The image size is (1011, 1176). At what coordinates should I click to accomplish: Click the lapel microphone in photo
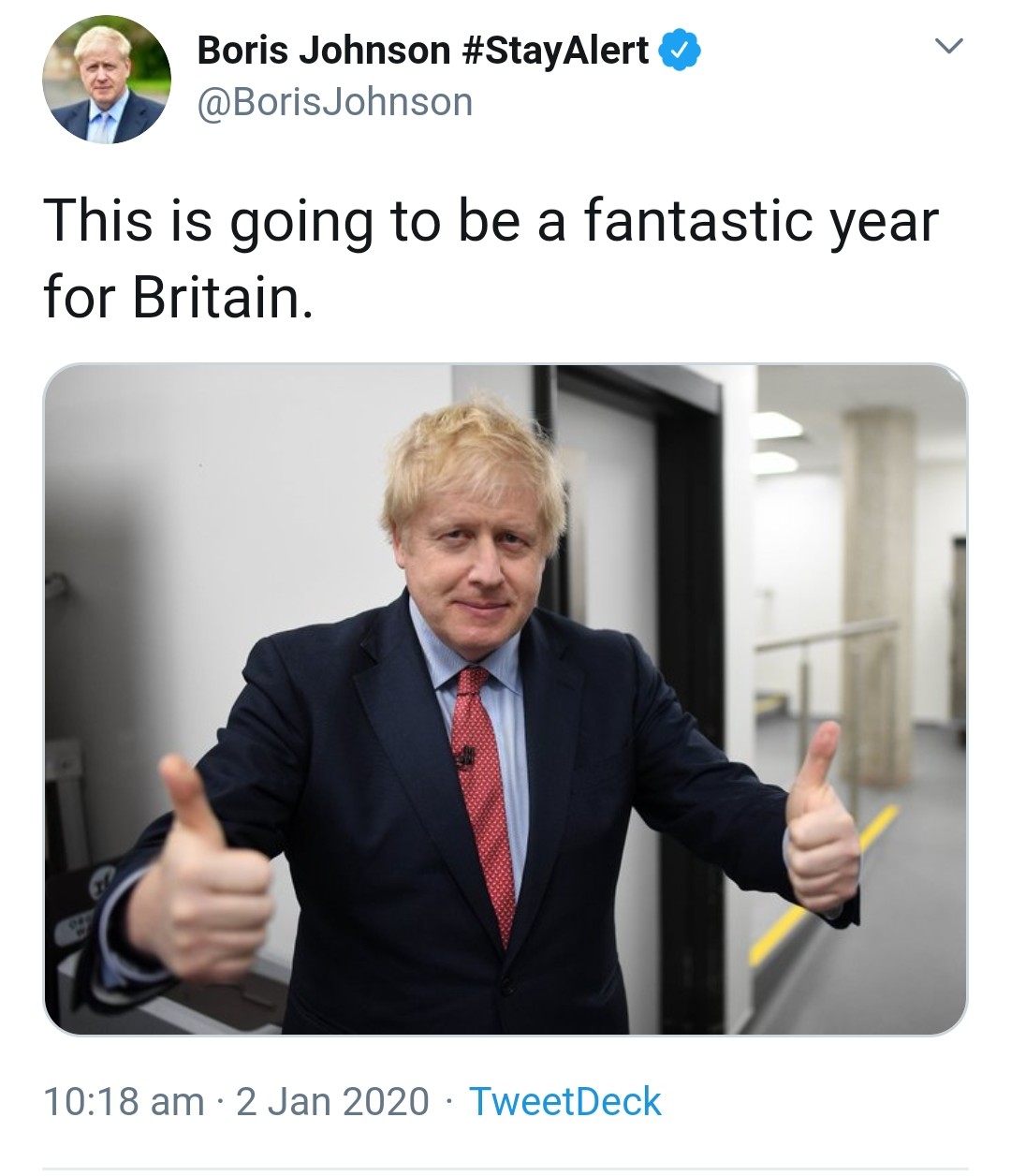click(465, 757)
